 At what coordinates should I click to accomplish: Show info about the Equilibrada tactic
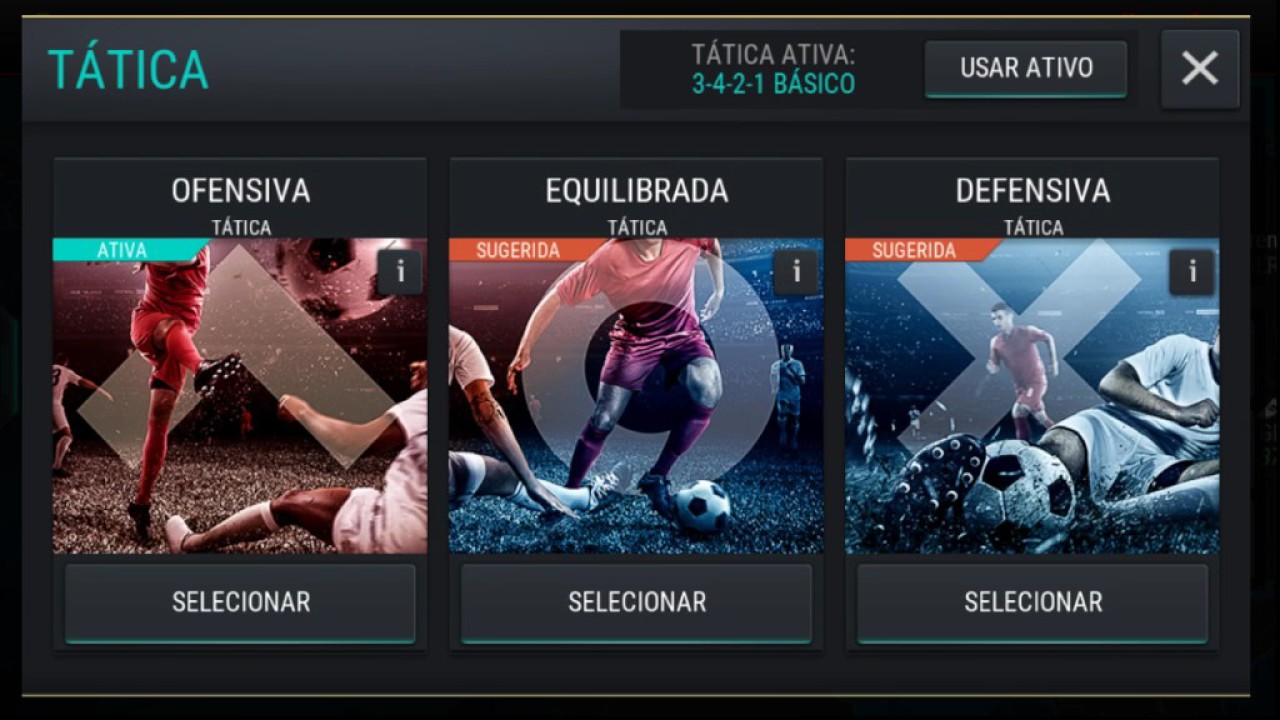point(796,272)
